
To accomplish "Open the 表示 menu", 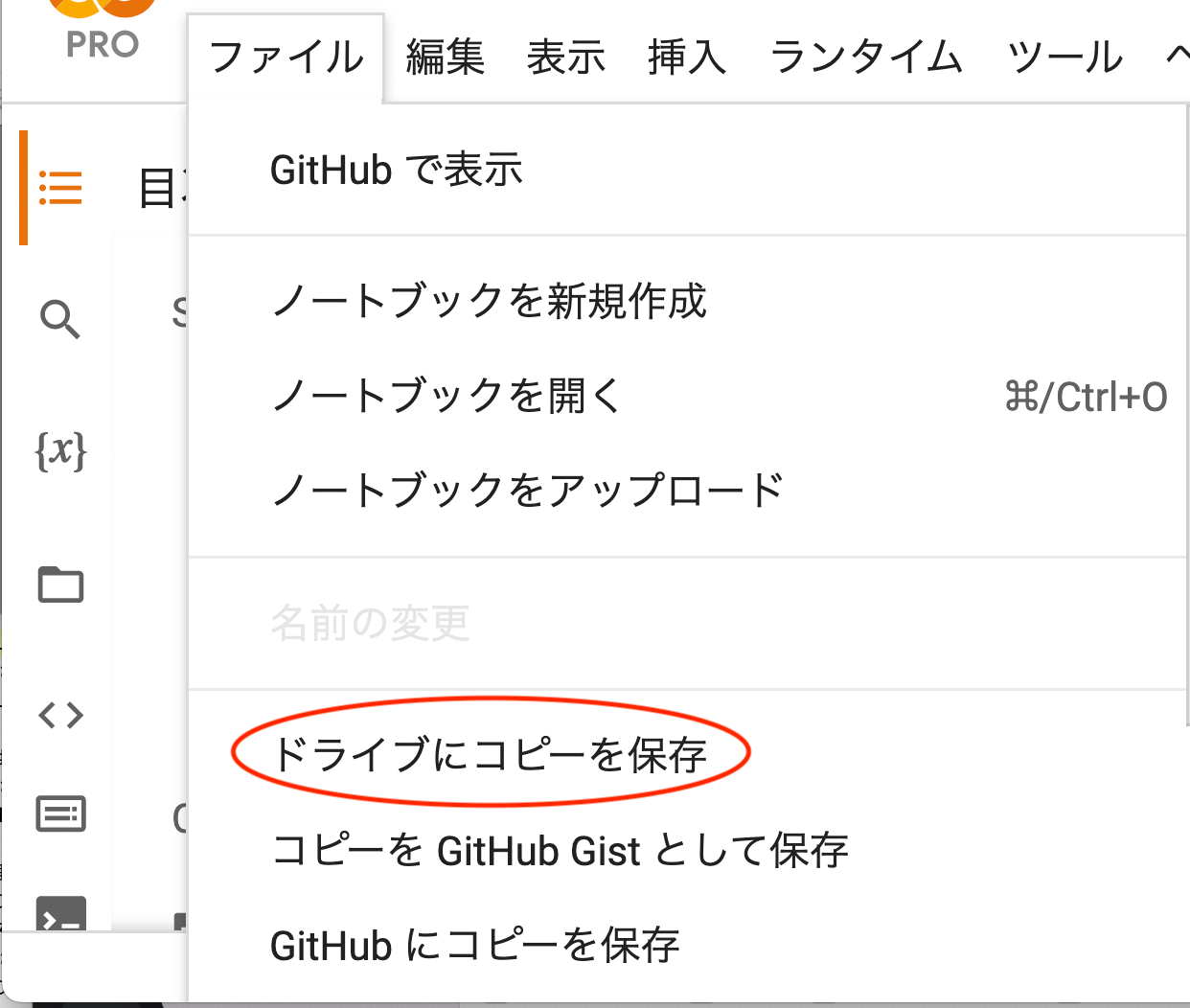I will [566, 57].
